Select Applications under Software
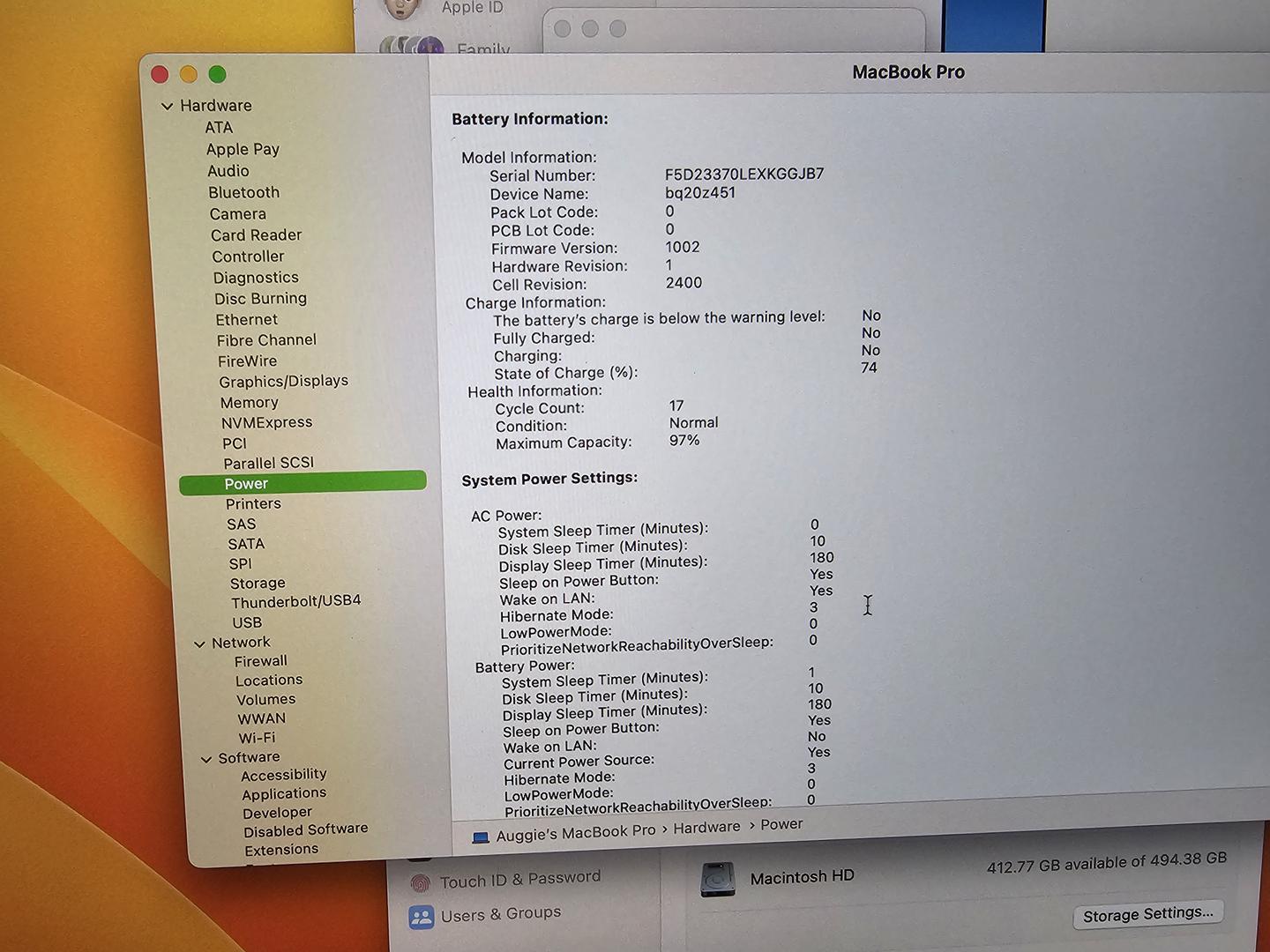Image resolution: width=1270 pixels, height=952 pixels. point(284,793)
